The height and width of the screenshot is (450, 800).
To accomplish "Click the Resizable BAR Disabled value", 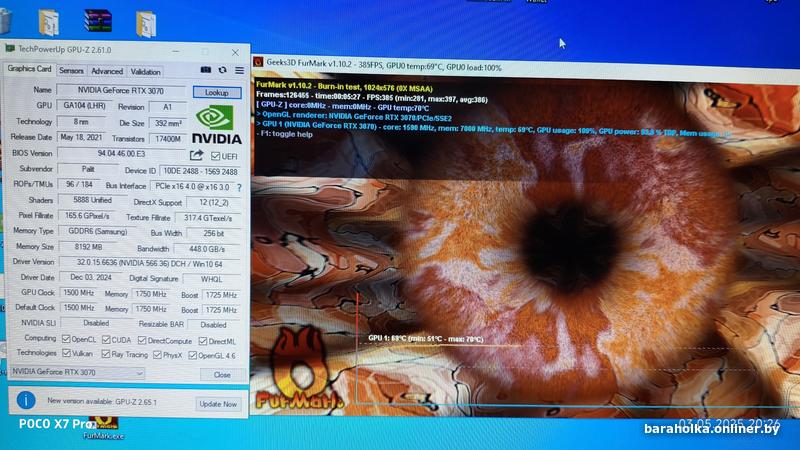I will point(213,324).
